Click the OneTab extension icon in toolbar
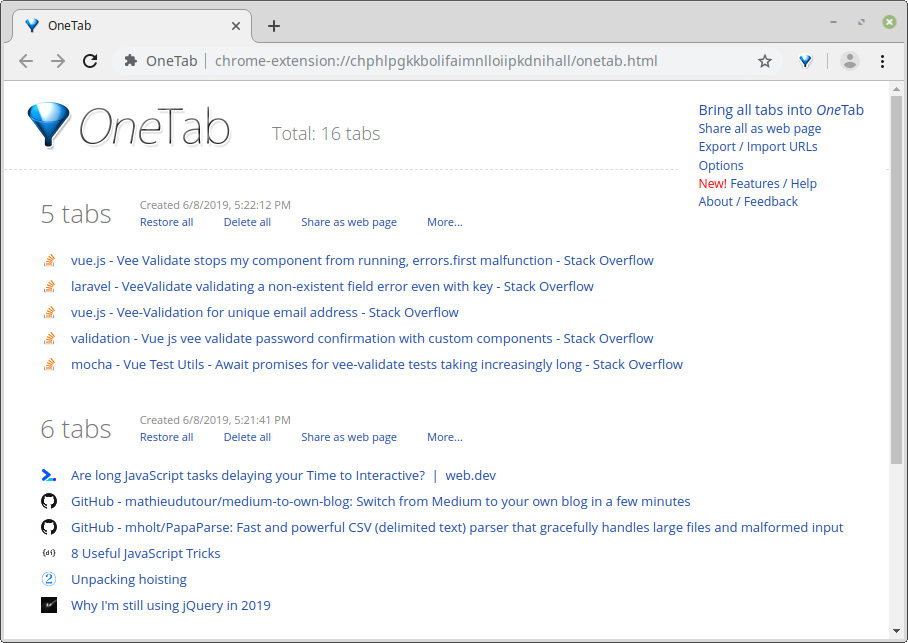The height and width of the screenshot is (643, 908). click(x=805, y=61)
